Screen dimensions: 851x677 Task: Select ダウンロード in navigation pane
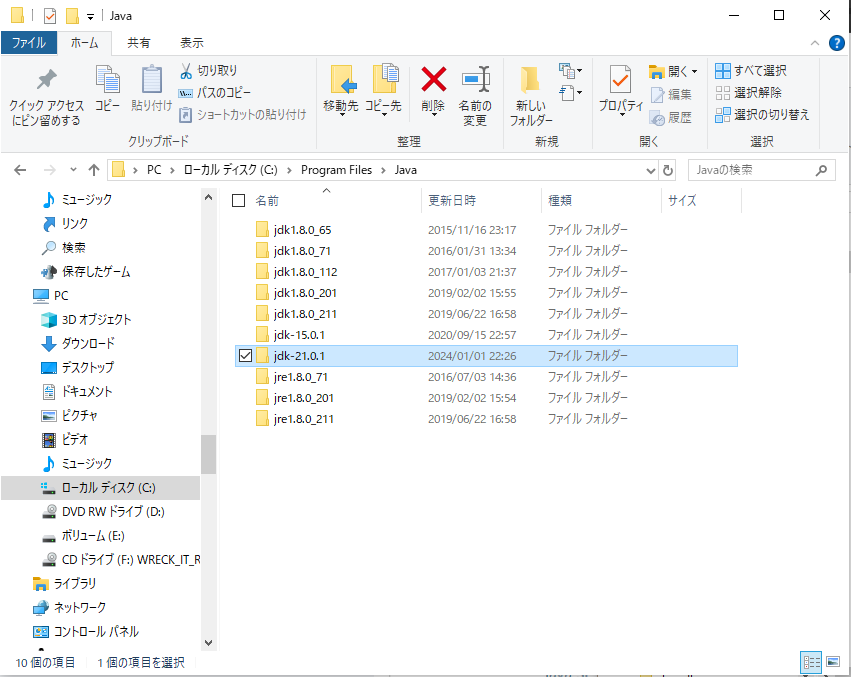point(88,344)
